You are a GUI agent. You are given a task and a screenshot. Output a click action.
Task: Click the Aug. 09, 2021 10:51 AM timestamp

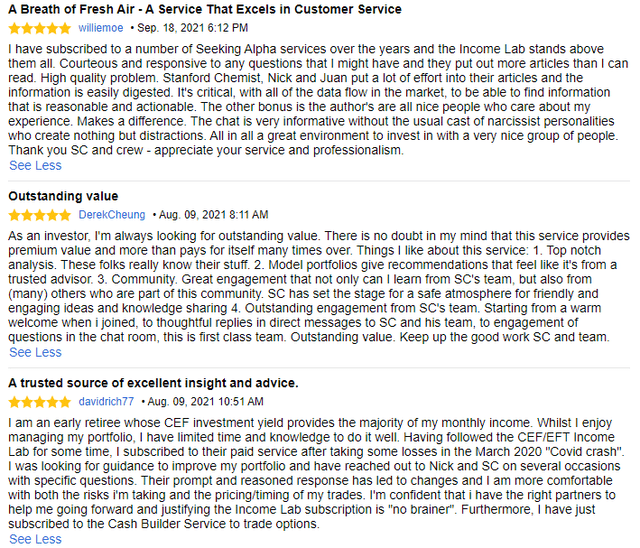tap(205, 402)
